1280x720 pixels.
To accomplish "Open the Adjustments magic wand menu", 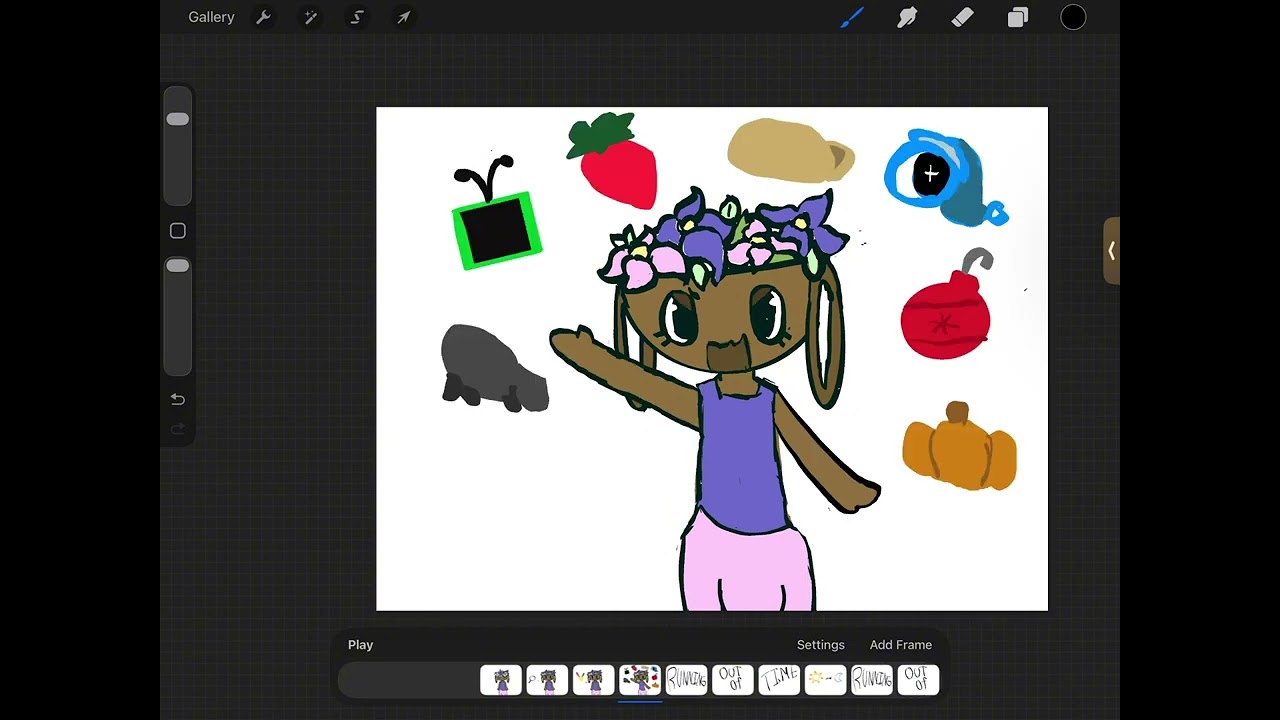I will click(311, 17).
